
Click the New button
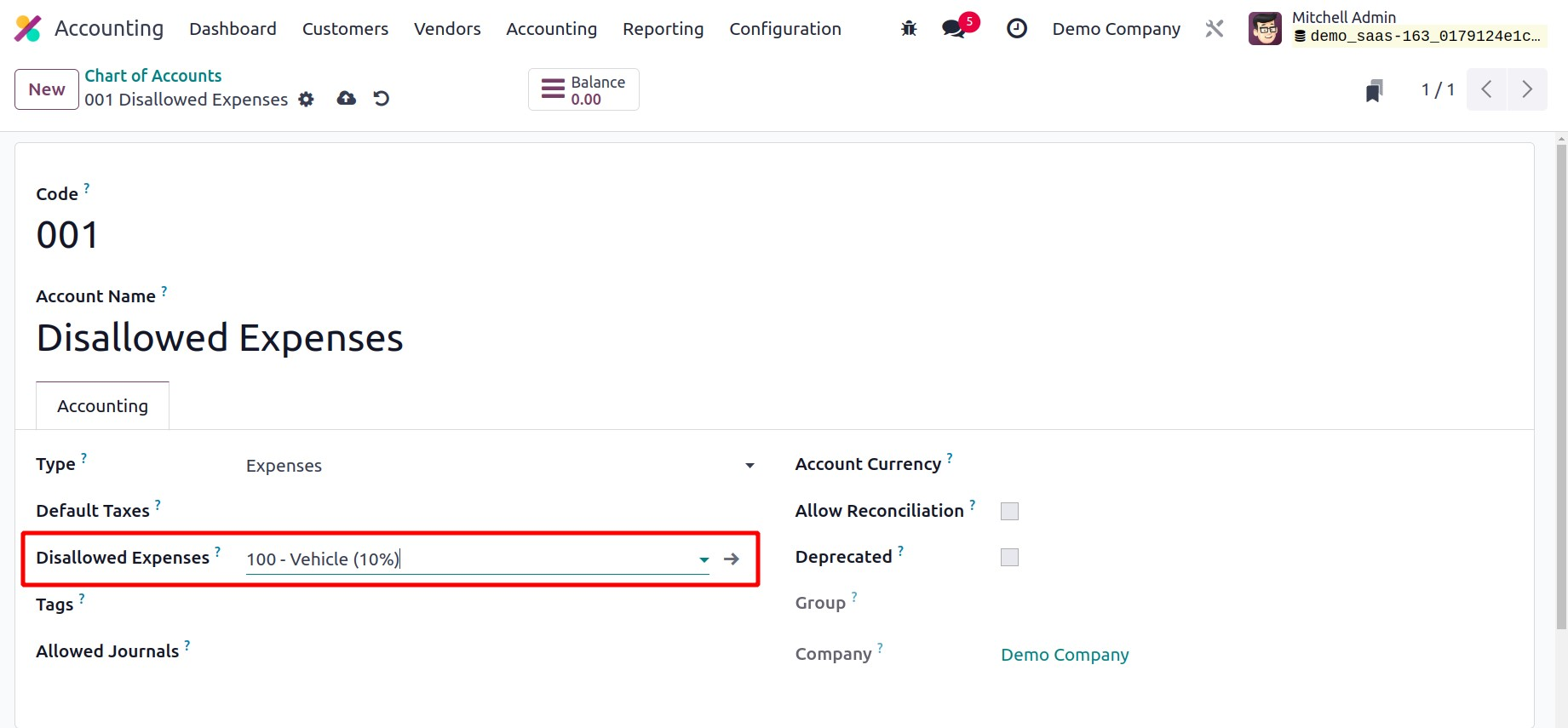[47, 89]
